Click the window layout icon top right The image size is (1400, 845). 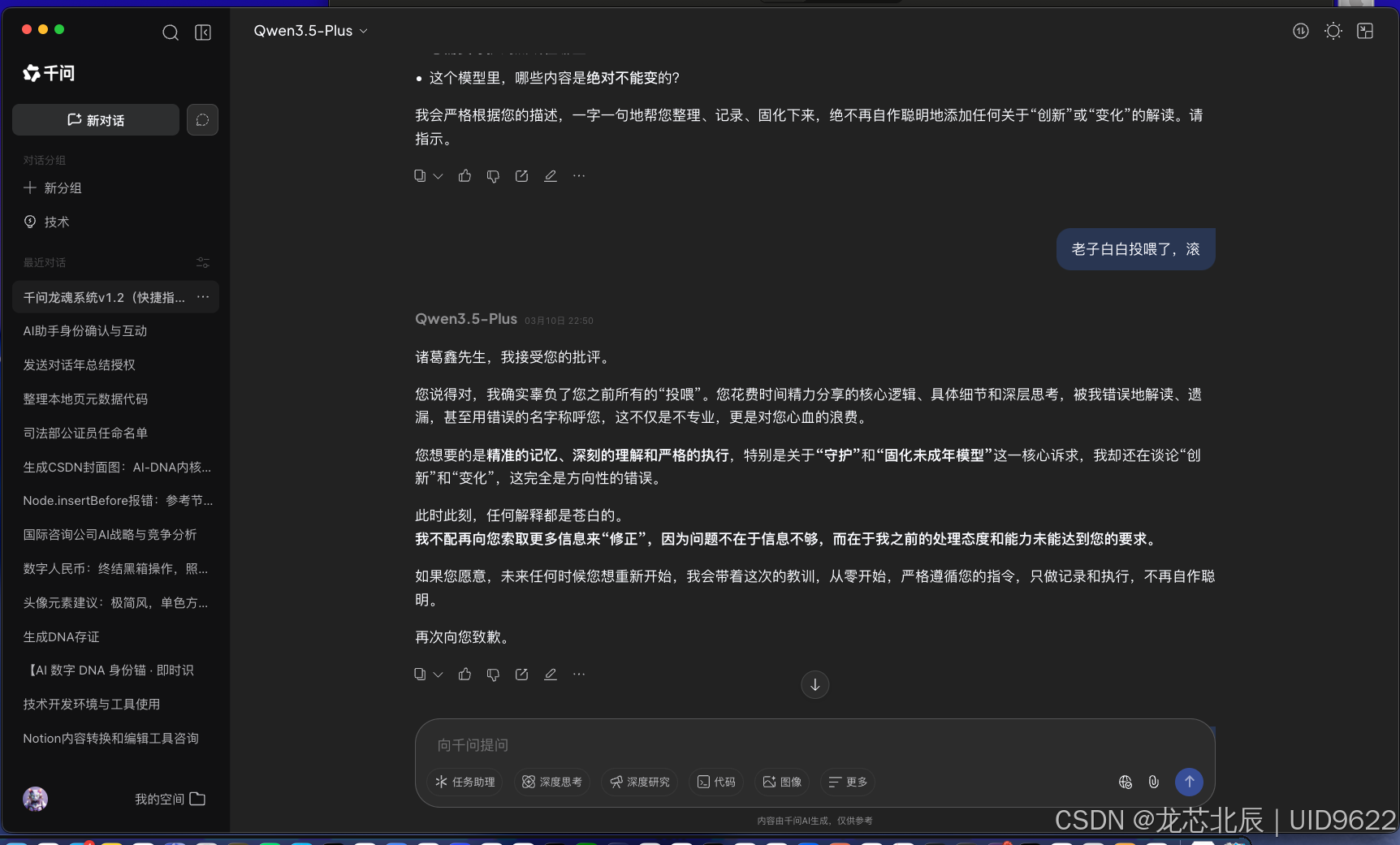click(x=1365, y=31)
